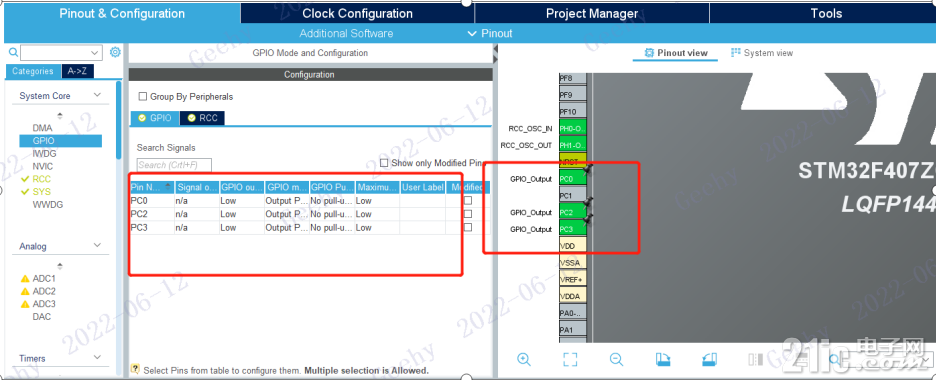The image size is (936, 380).
Task: Select the VDDA pin on the chip
Action: click(x=572, y=296)
